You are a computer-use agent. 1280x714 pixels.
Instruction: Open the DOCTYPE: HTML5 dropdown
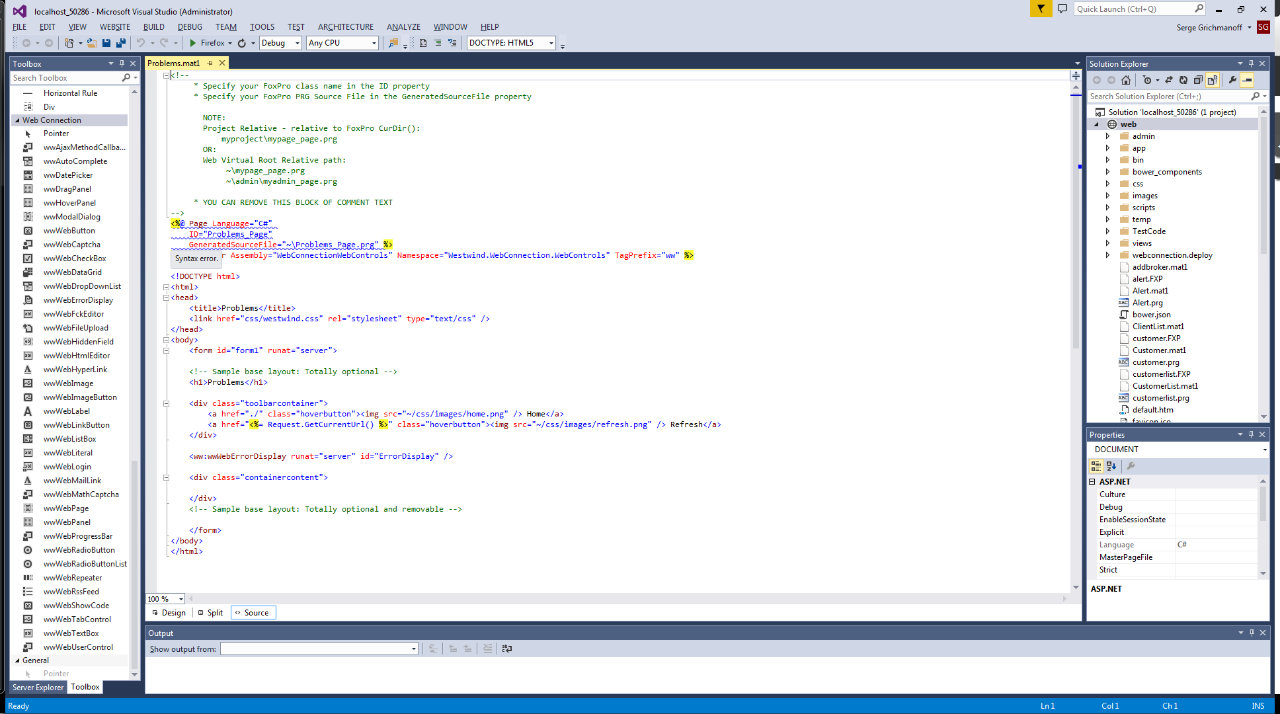(513, 43)
